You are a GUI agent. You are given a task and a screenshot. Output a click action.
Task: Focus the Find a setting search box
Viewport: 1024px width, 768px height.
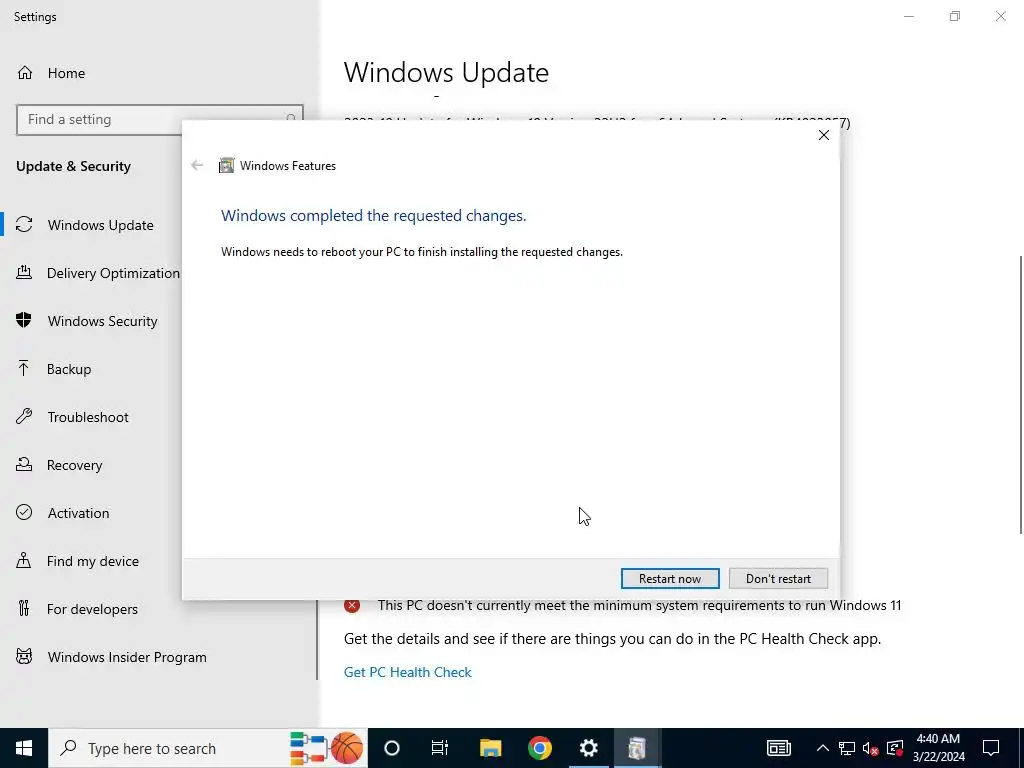tap(159, 120)
